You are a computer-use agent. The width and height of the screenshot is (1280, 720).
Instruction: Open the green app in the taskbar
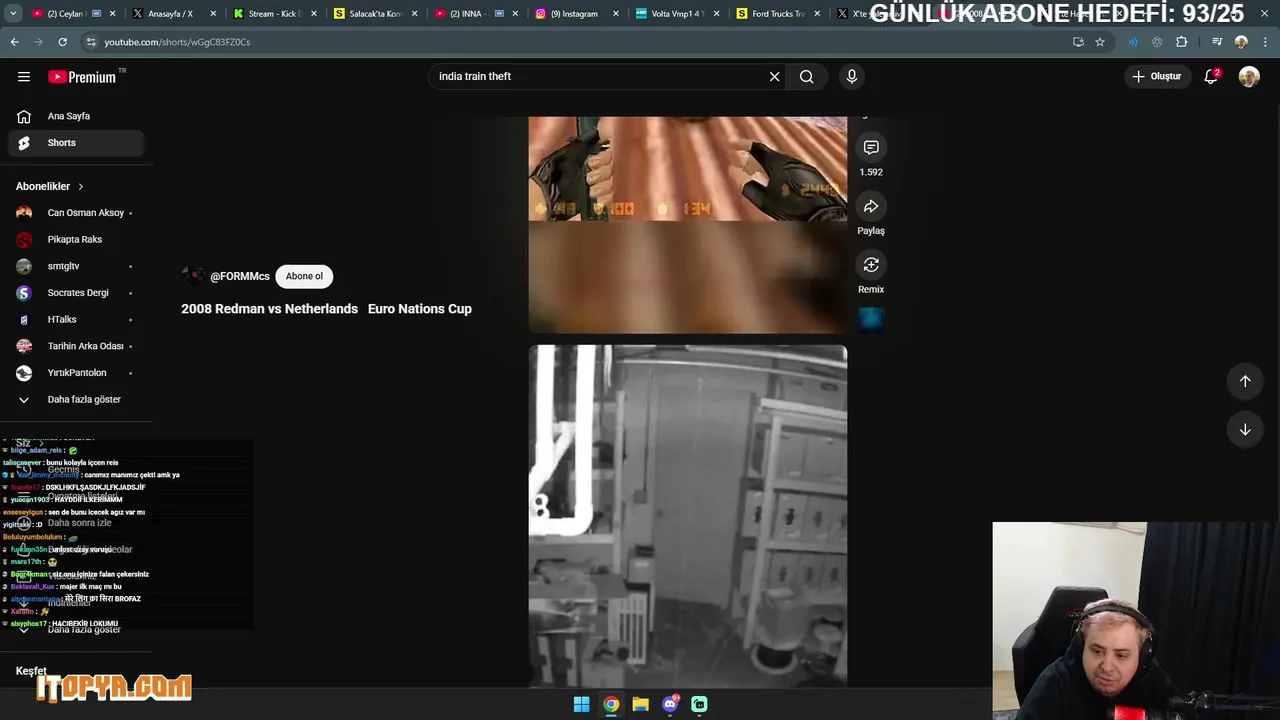[x=699, y=704]
